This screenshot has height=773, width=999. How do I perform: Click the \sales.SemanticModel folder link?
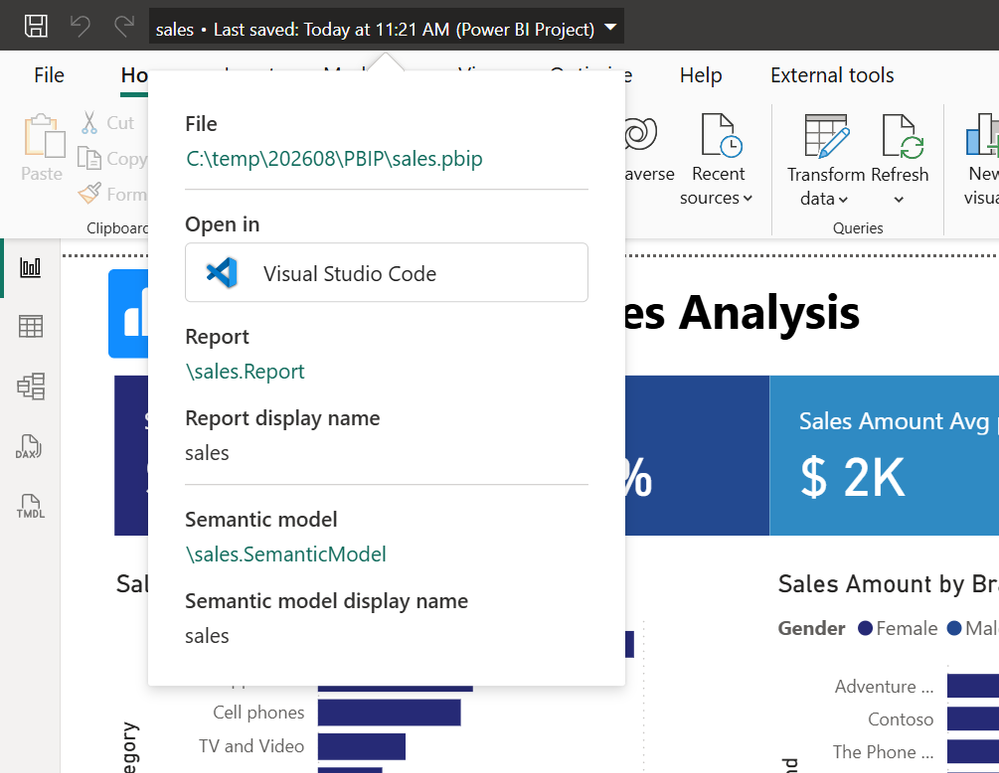tap(285, 554)
